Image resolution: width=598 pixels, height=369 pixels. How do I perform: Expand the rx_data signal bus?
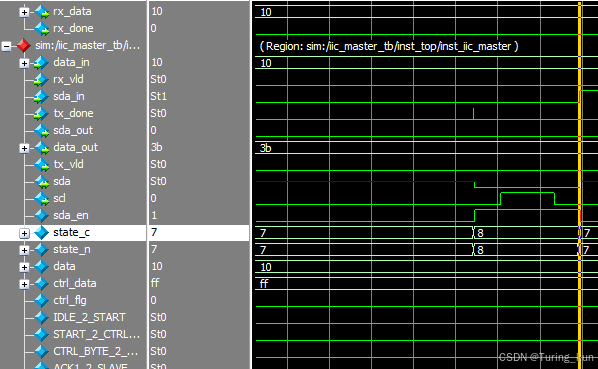click(x=24, y=13)
